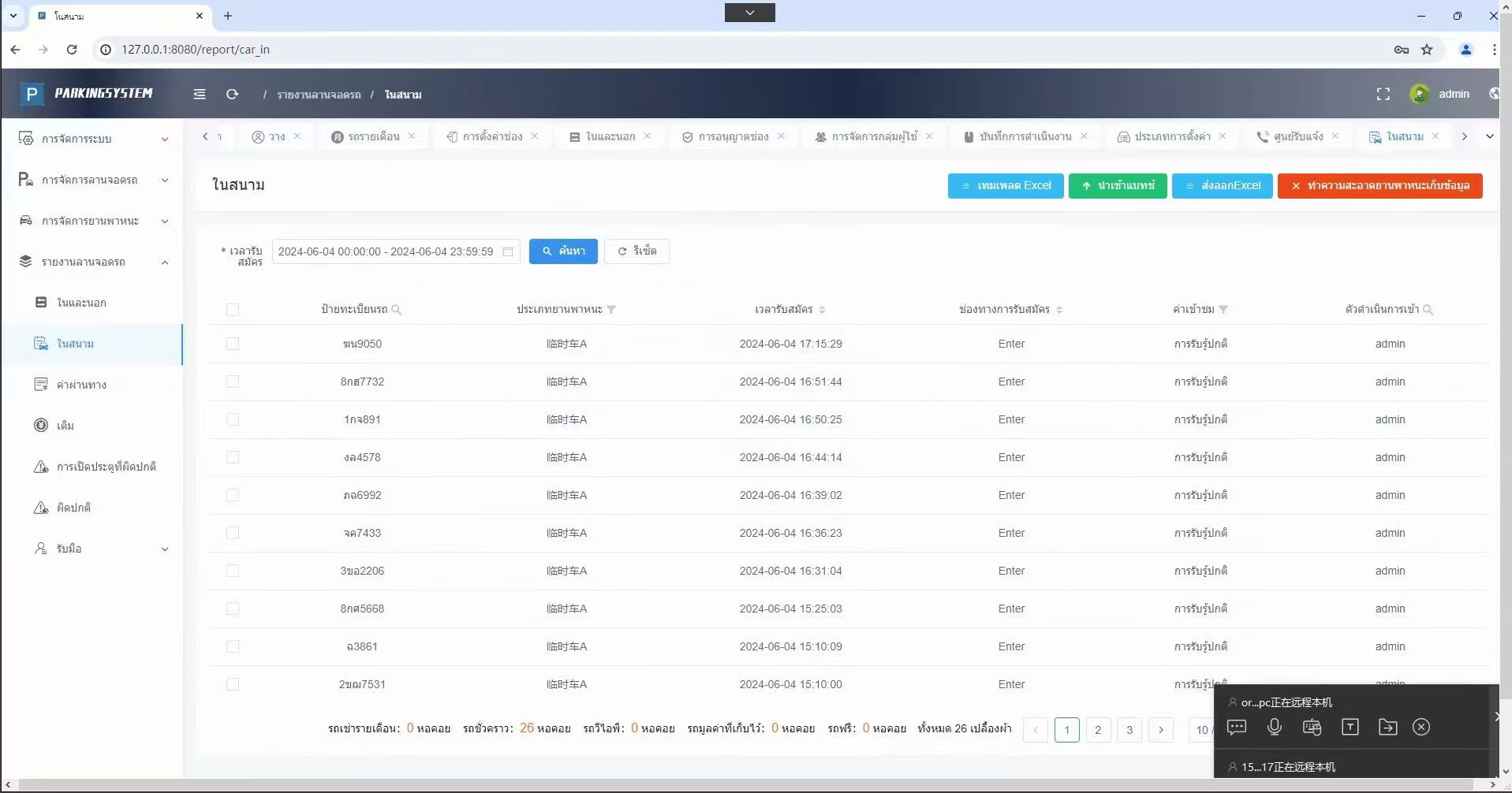
Task: Collapse the รายงานลานจอดรถ sidebar section
Action: 92,262
